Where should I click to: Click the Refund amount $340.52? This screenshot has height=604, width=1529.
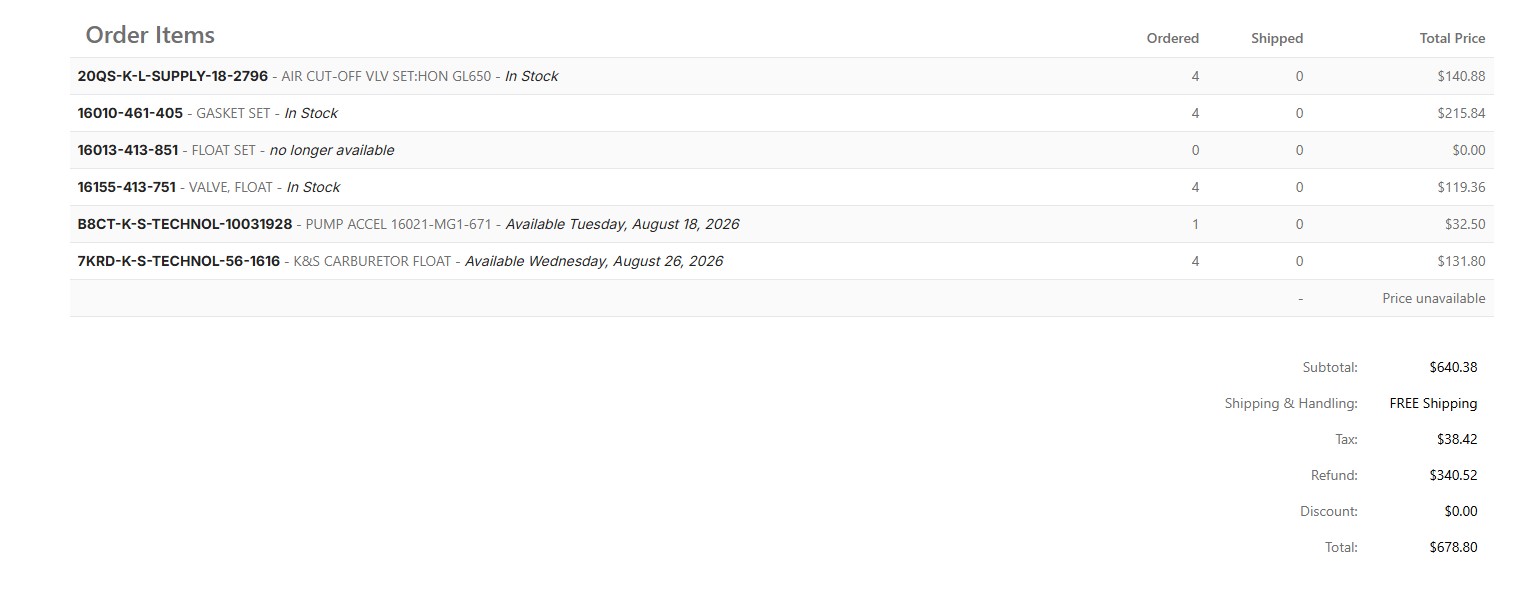tap(1453, 475)
